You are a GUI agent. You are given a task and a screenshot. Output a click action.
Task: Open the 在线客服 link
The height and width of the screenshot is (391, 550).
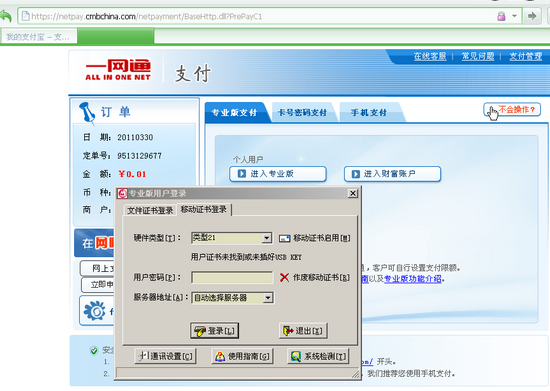click(430, 56)
